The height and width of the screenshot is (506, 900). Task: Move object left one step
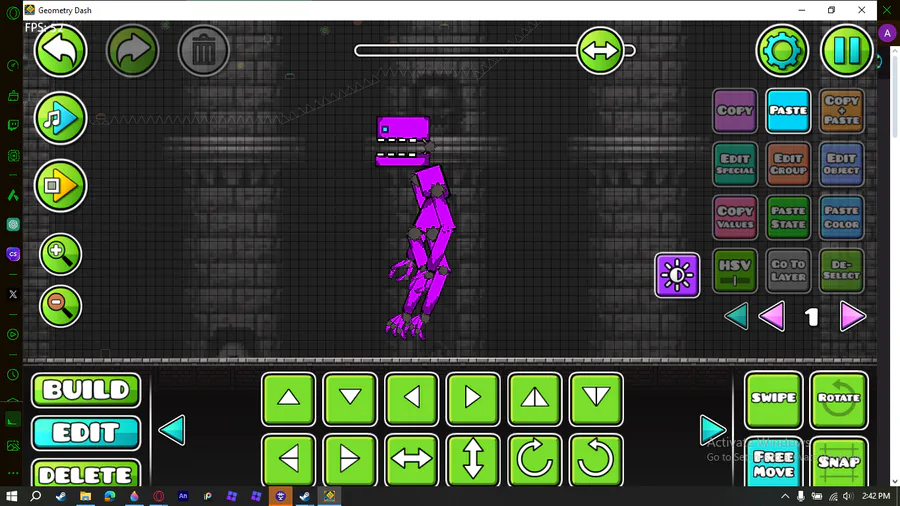(x=412, y=399)
